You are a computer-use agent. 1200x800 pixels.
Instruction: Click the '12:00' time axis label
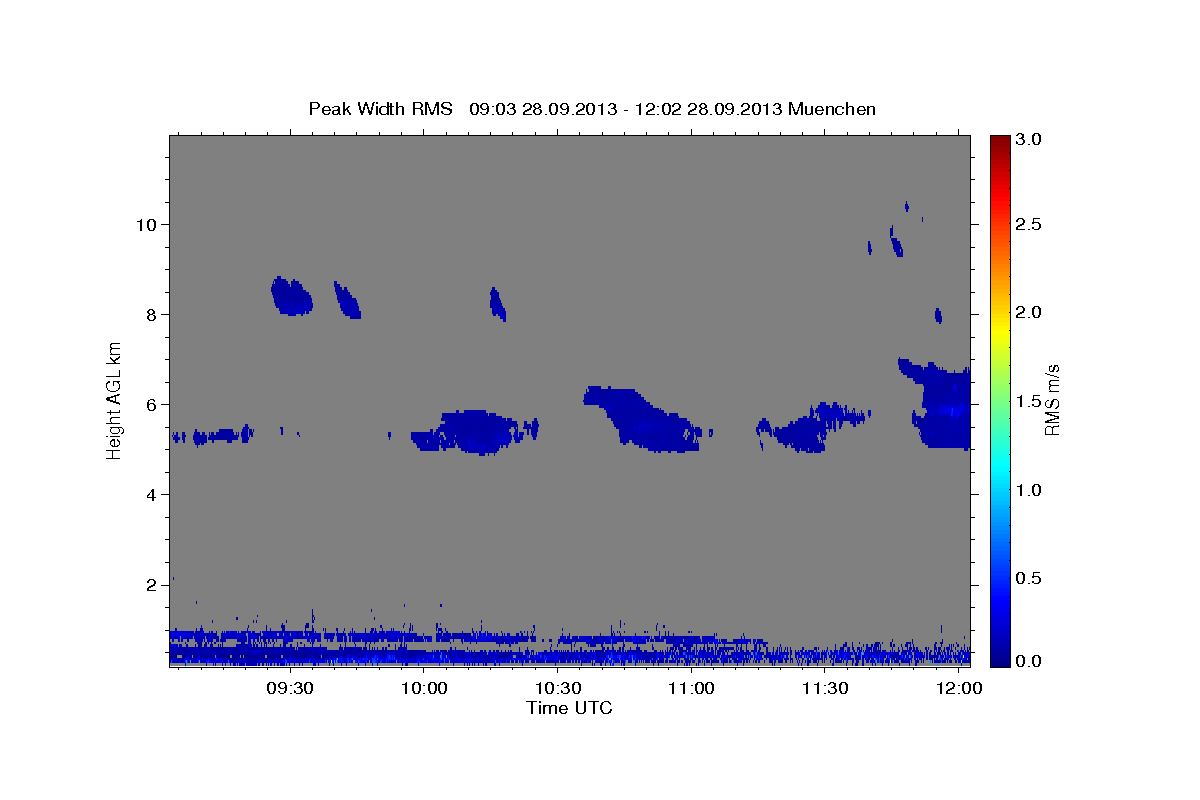tap(959, 689)
